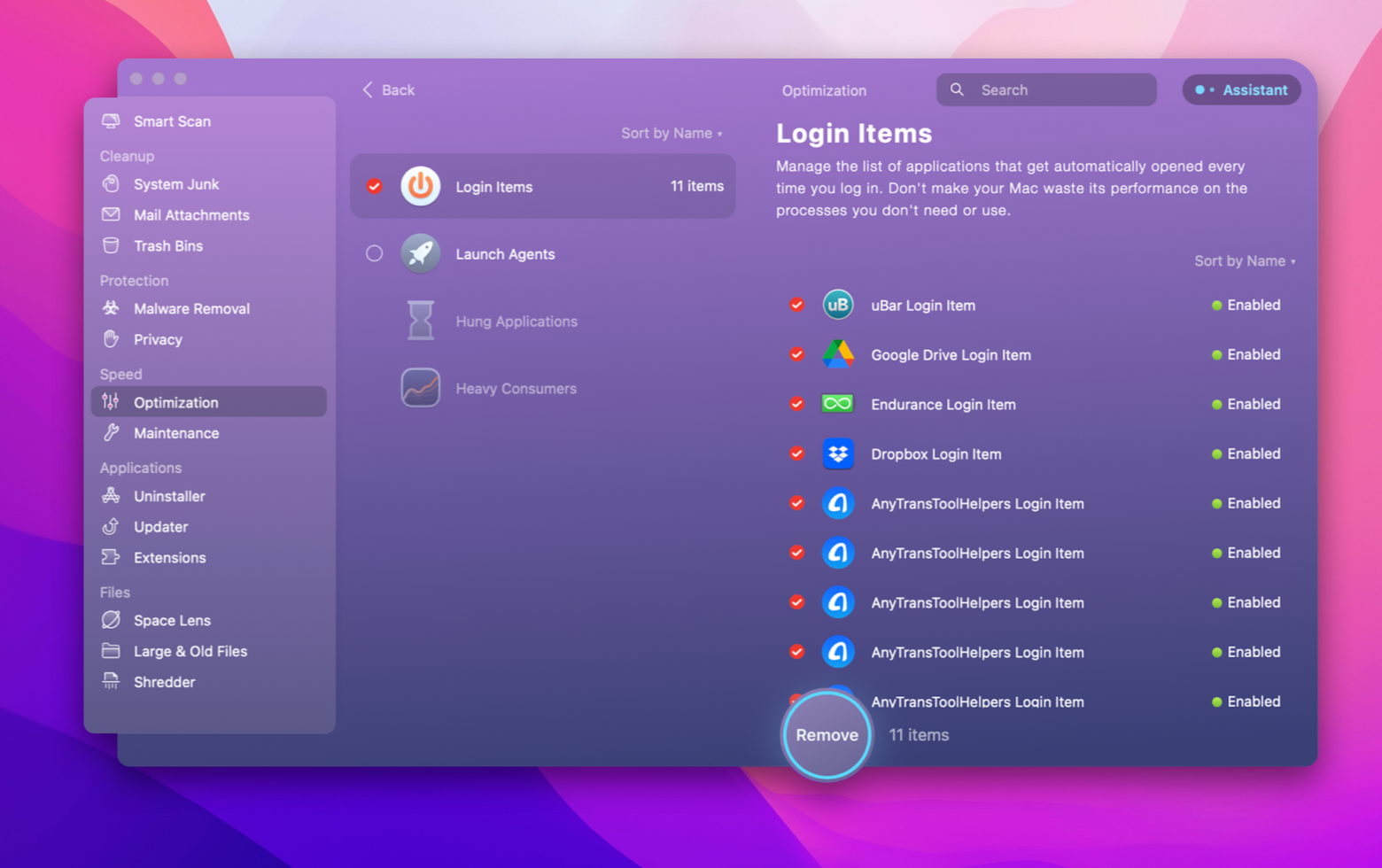The height and width of the screenshot is (868, 1382).
Task: Click the Optimization title in header
Action: tap(824, 90)
